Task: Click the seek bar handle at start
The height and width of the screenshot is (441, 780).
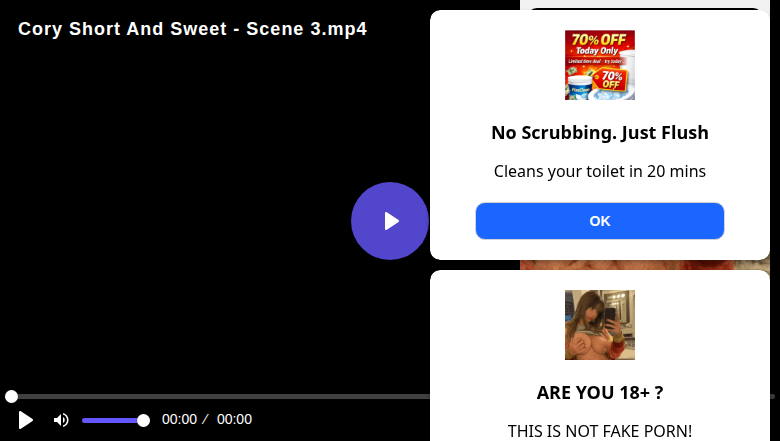Action: click(x=11, y=396)
